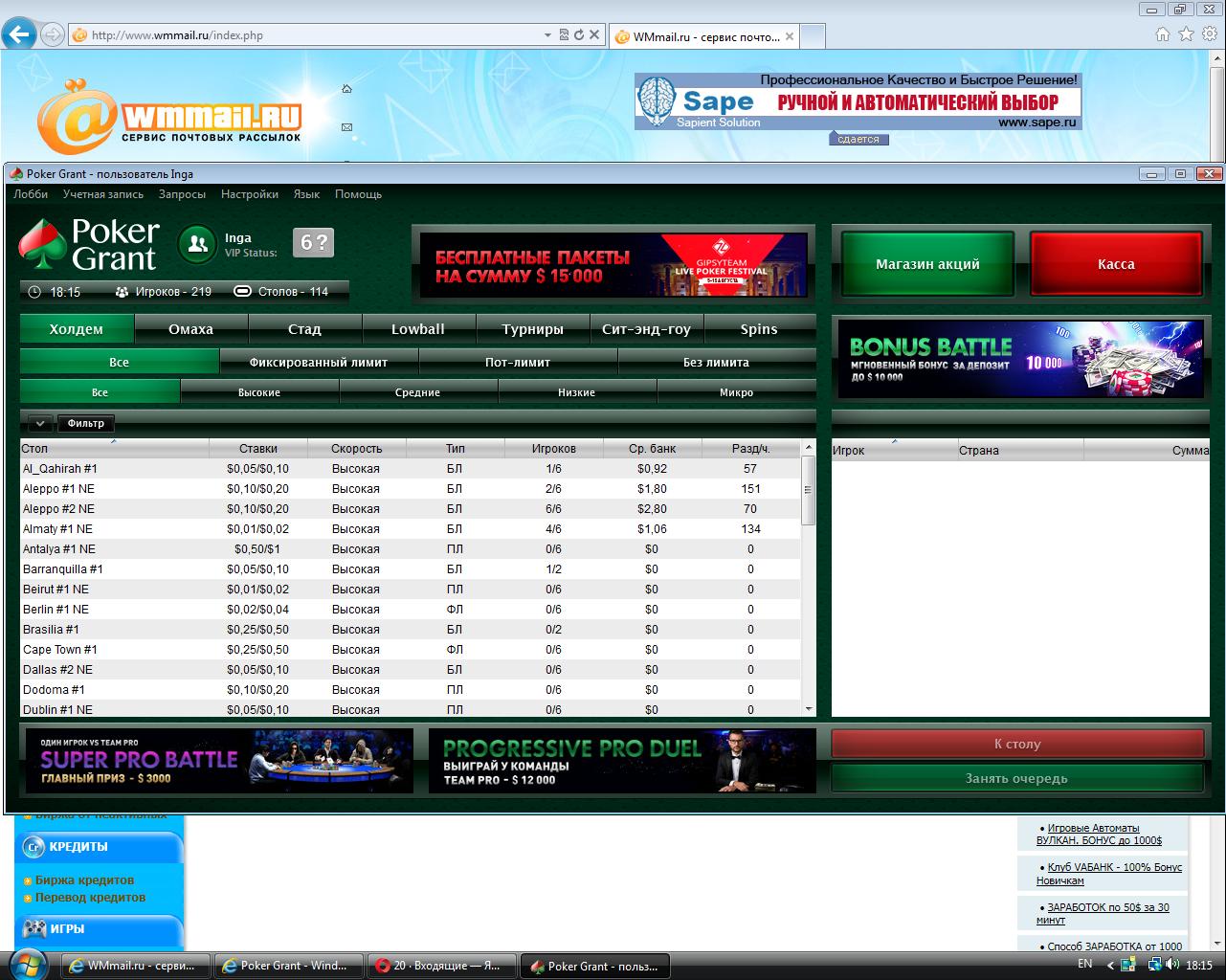Toggle compatibility view icon in address bar
Screen dimensions: 1226x980
[564, 35]
